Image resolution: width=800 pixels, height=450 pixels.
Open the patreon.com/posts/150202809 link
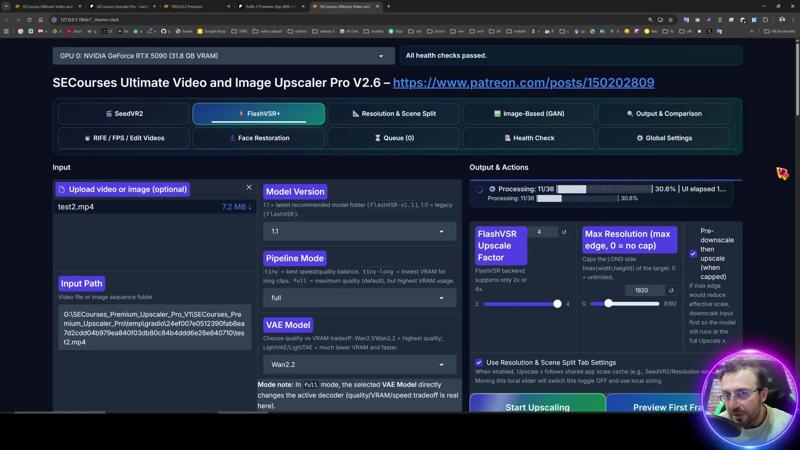pos(523,83)
